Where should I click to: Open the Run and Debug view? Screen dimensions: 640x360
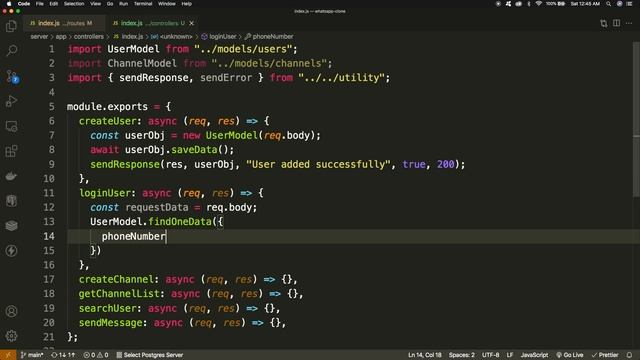point(11,101)
